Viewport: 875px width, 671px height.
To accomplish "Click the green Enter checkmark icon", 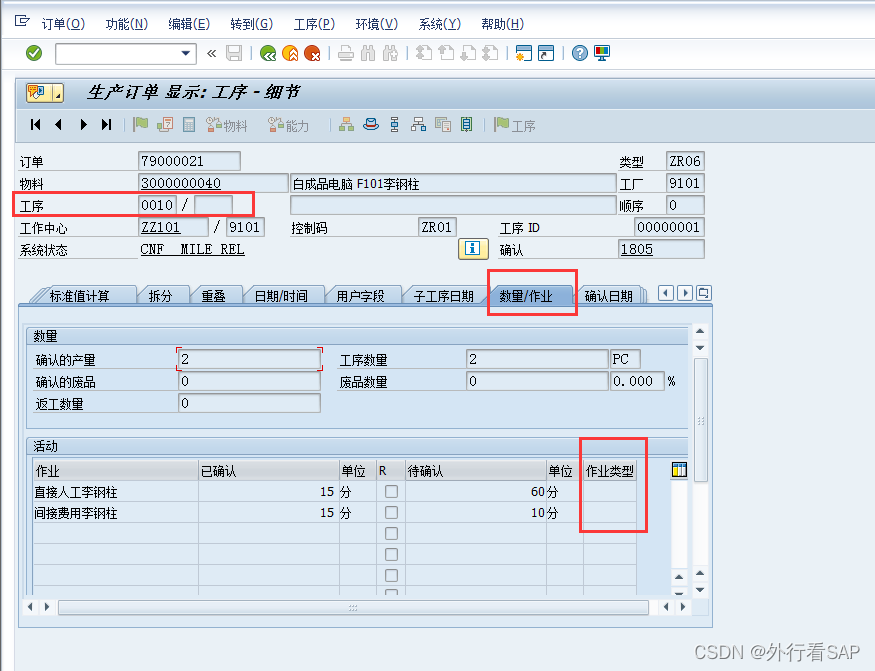I will click(x=34, y=54).
